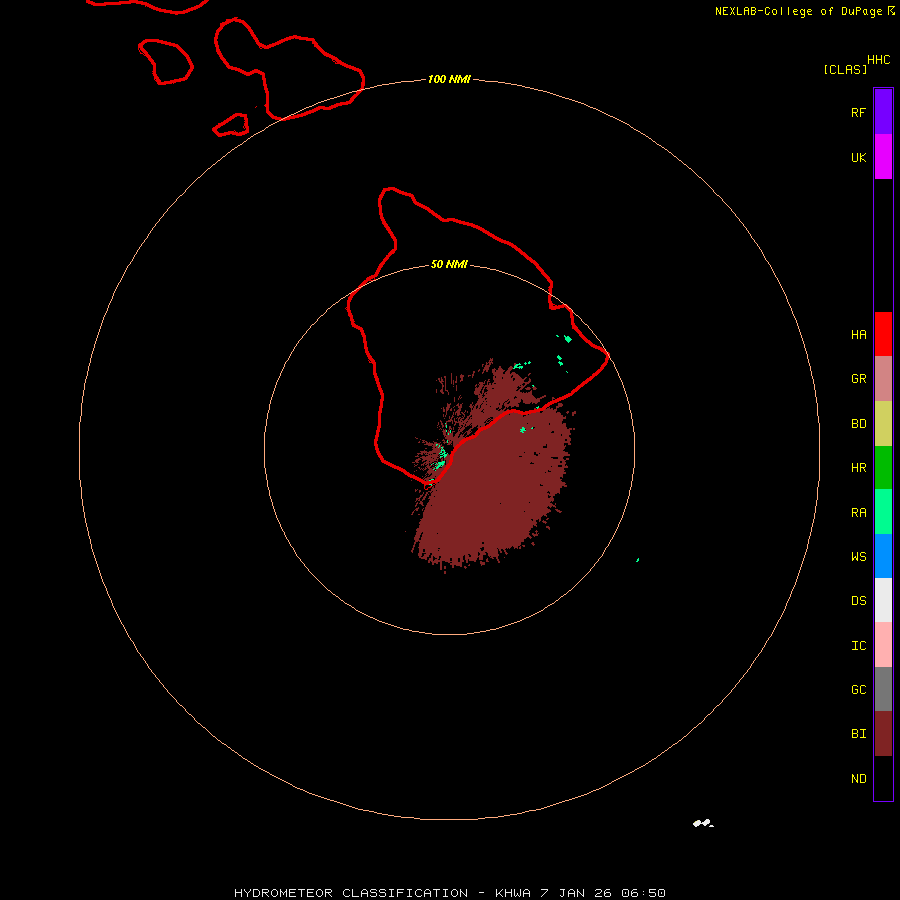Image resolution: width=900 pixels, height=900 pixels.
Task: Click the isolated green rain pixel outside the 50 NMI ring
Action: (638, 560)
